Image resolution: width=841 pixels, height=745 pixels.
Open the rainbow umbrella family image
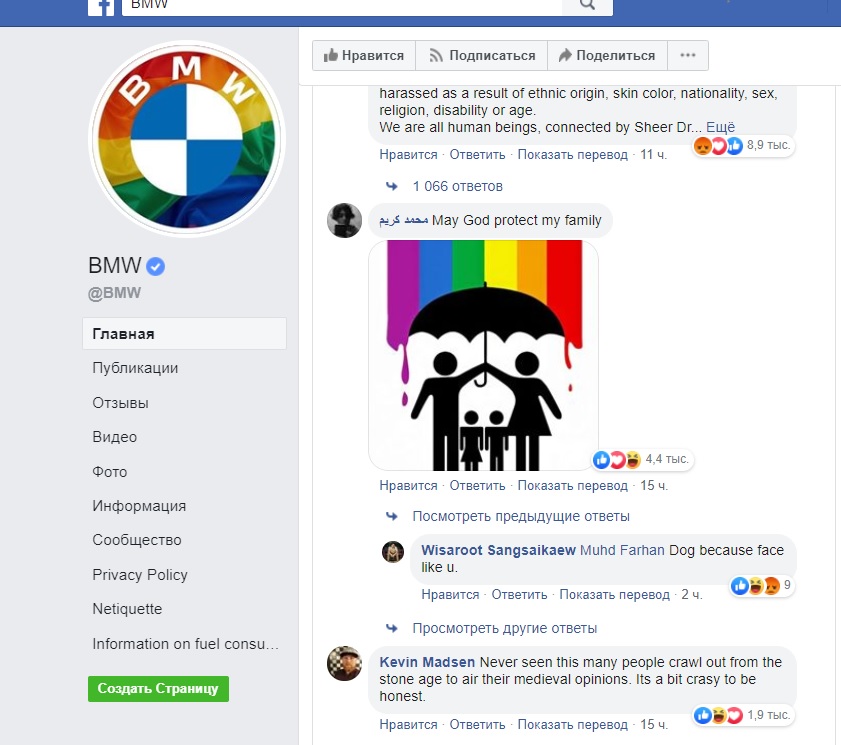point(483,355)
